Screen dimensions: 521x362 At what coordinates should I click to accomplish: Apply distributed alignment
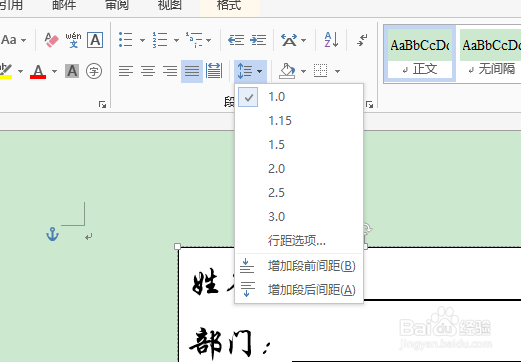tap(214, 71)
